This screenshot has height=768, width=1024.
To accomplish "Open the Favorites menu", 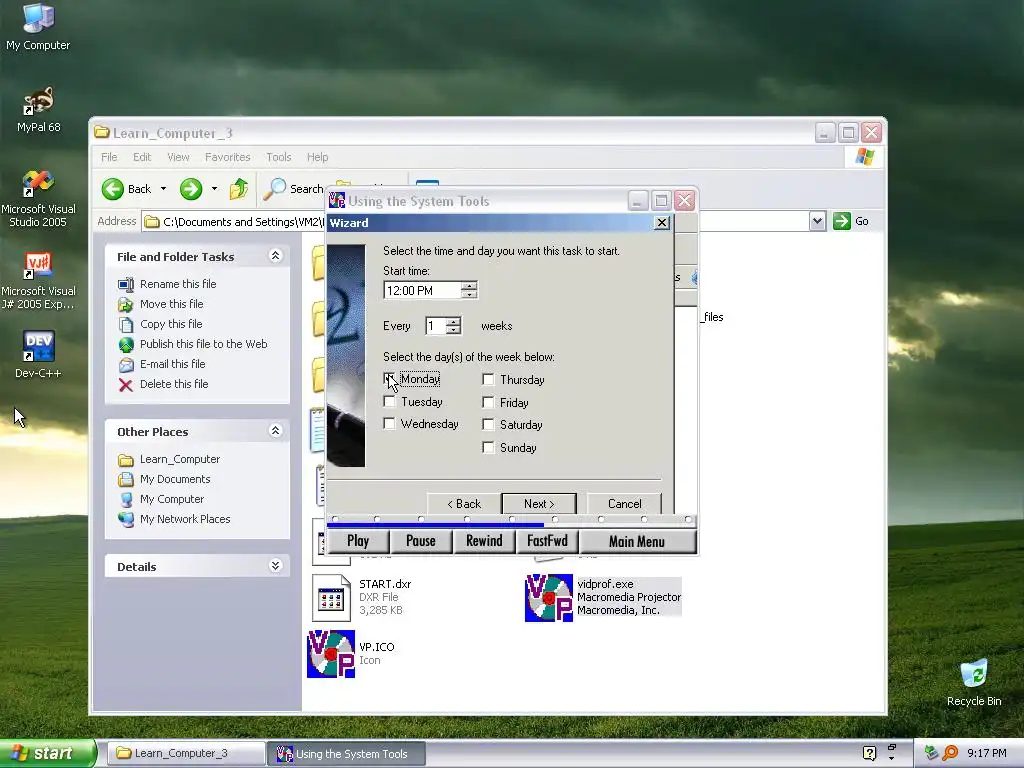I will pyautogui.click(x=227, y=157).
